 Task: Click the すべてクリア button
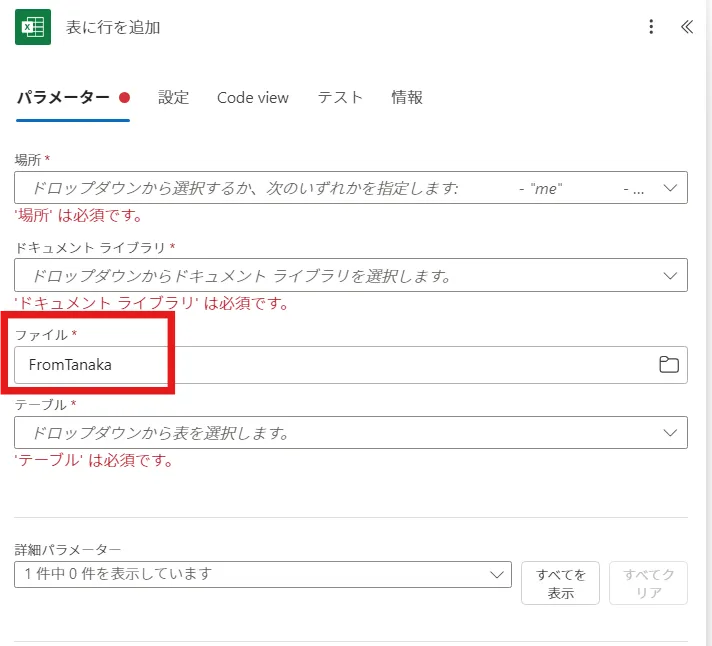click(648, 583)
